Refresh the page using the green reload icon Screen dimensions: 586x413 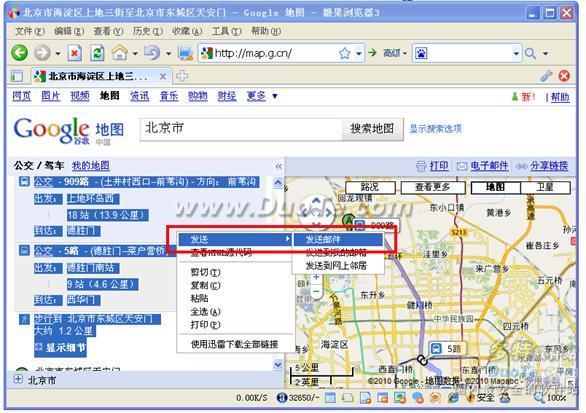[97, 53]
